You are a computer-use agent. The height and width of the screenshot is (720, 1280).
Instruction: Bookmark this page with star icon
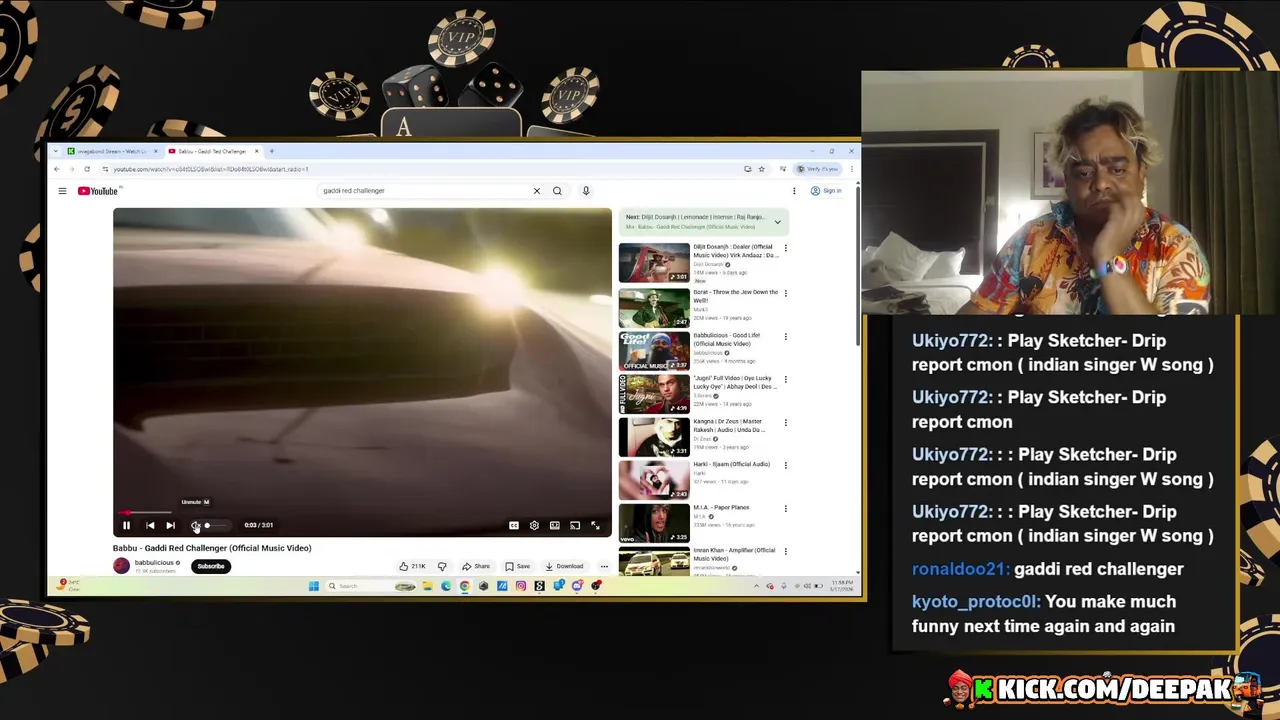tap(761, 169)
